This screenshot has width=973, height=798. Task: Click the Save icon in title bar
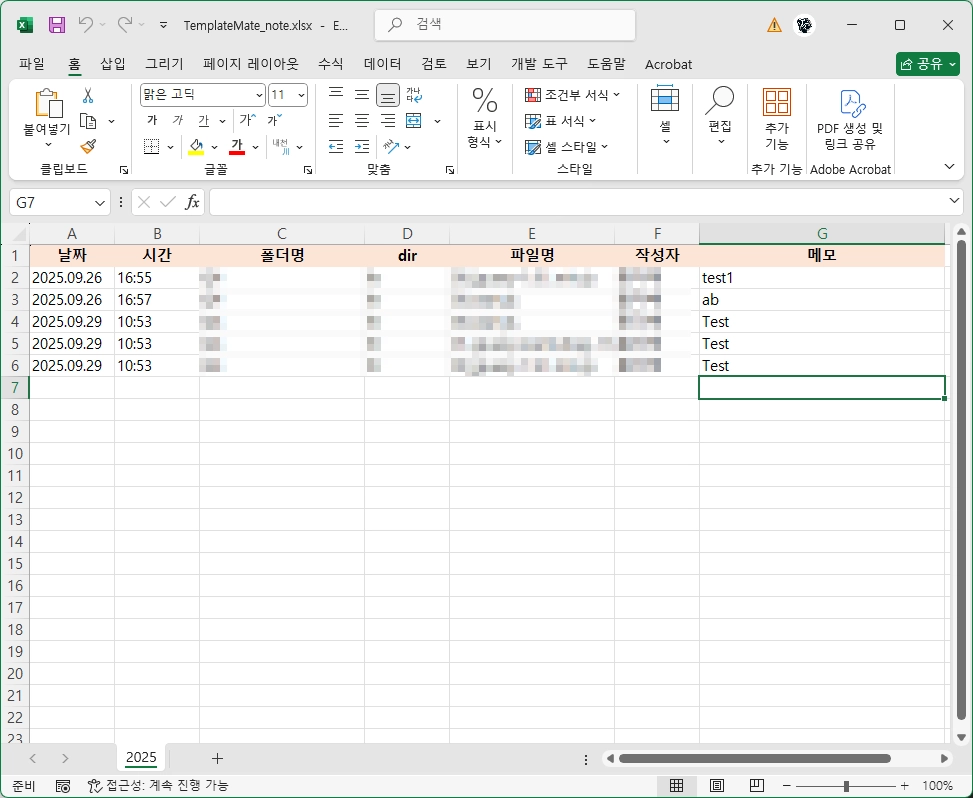coord(56,25)
